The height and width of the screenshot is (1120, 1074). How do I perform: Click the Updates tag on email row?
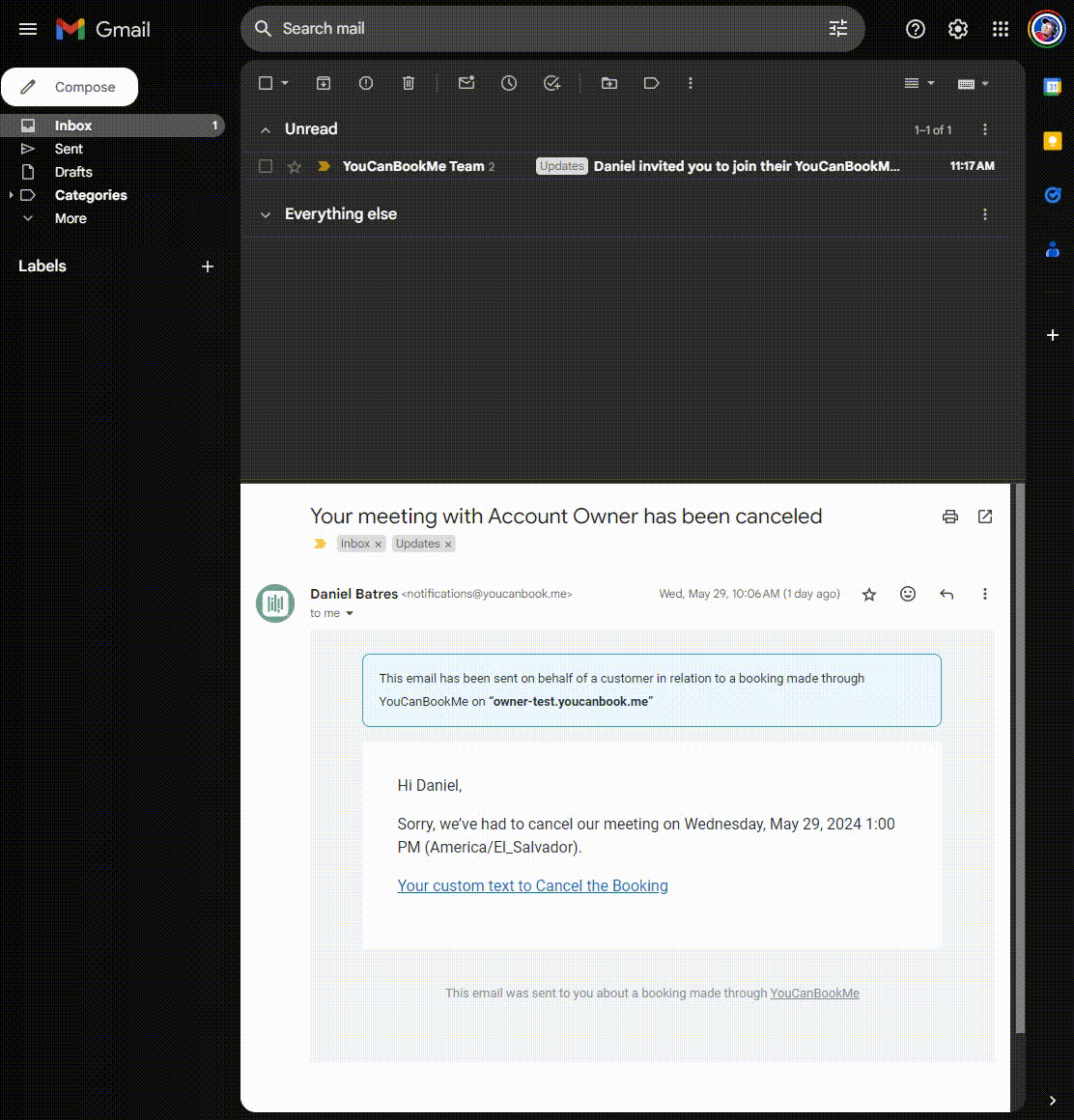click(x=562, y=166)
